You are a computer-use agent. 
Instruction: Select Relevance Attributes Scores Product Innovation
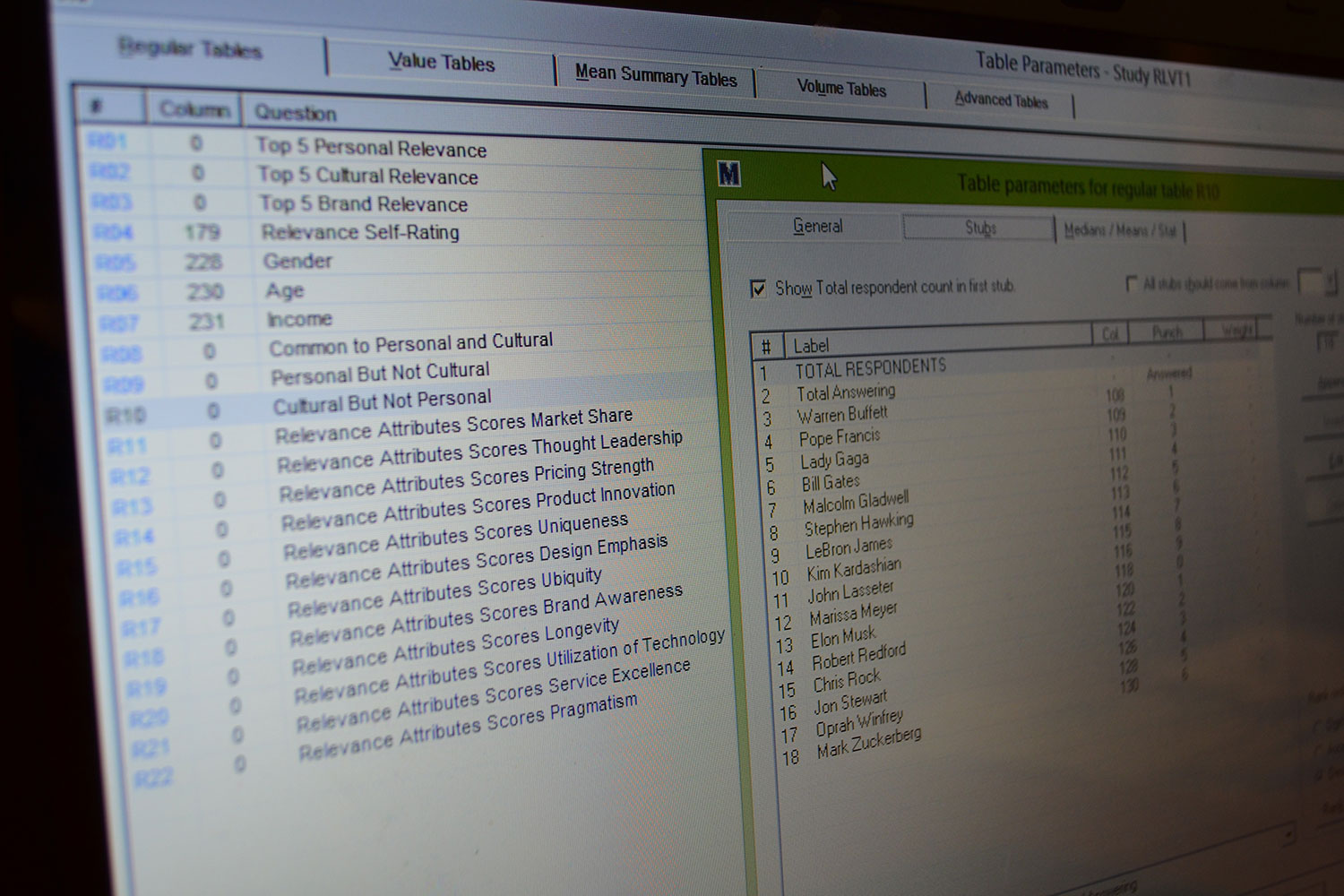click(478, 505)
